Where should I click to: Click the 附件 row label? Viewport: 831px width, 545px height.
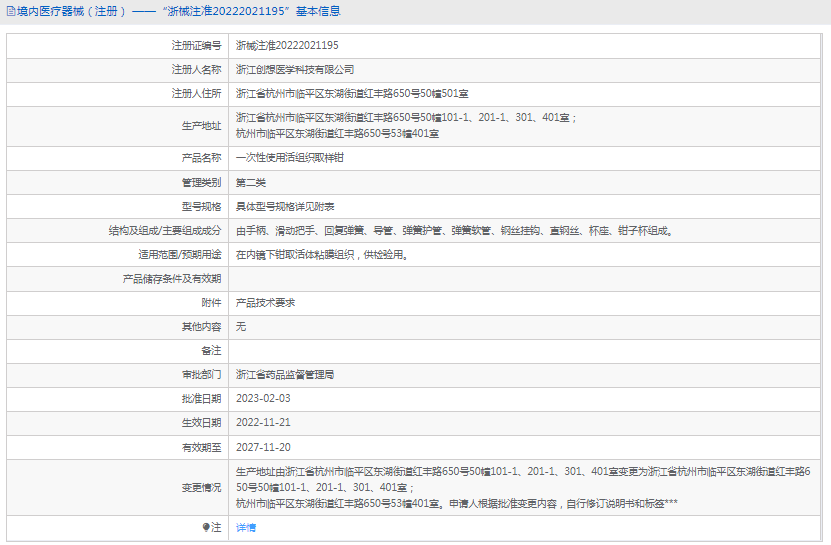click(211, 303)
